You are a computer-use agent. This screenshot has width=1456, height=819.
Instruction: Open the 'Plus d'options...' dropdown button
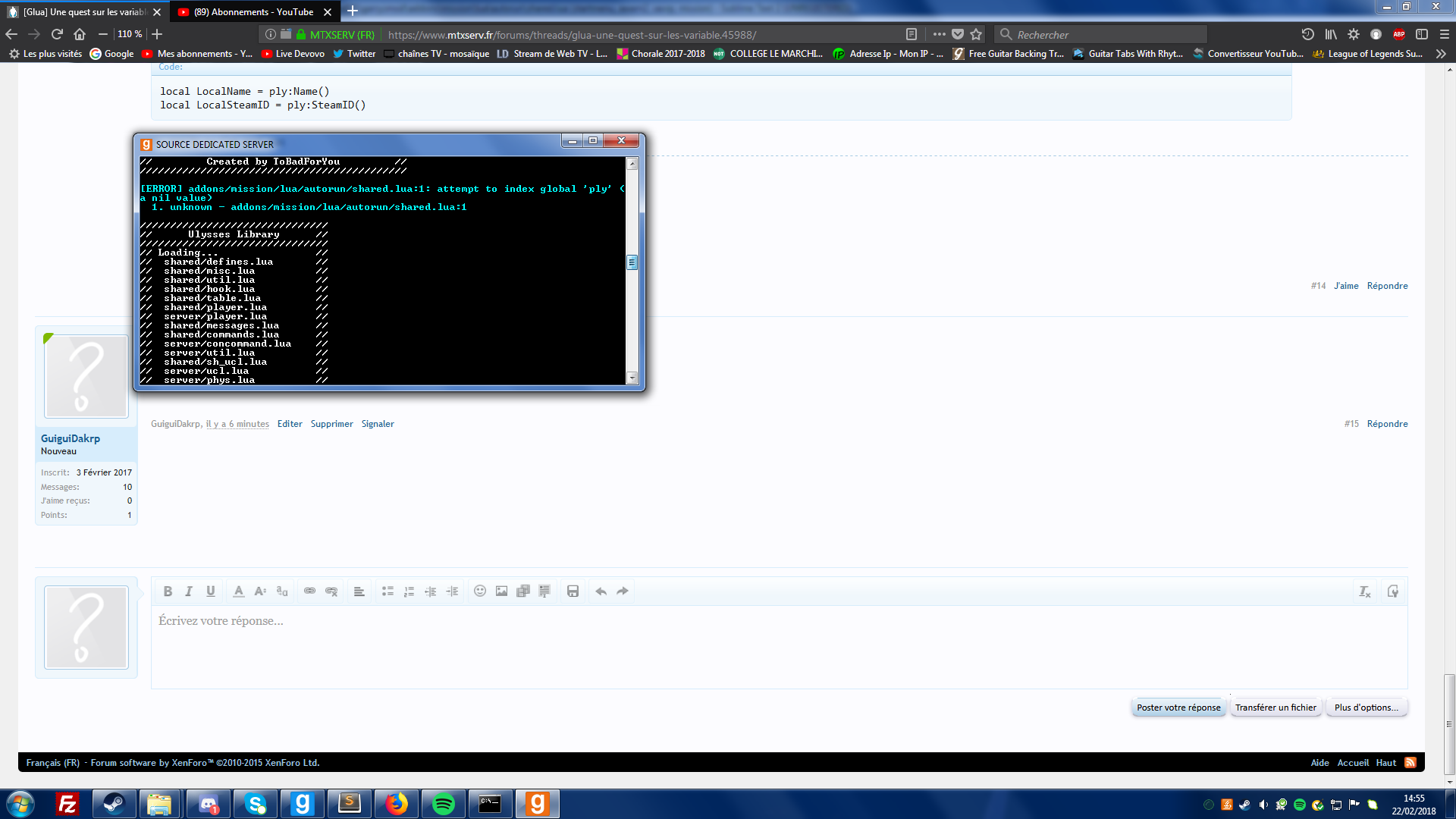tap(1366, 707)
